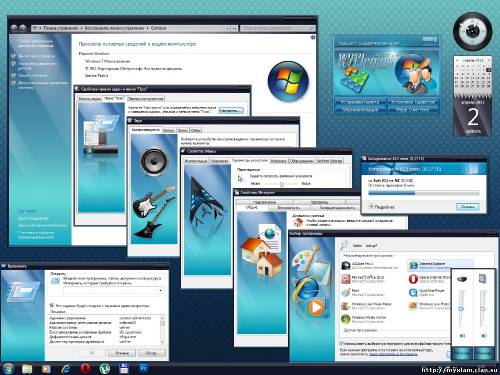Select Internet Explorer in the program list
Screen dimensions: 500x375
pyautogui.click(x=440, y=265)
